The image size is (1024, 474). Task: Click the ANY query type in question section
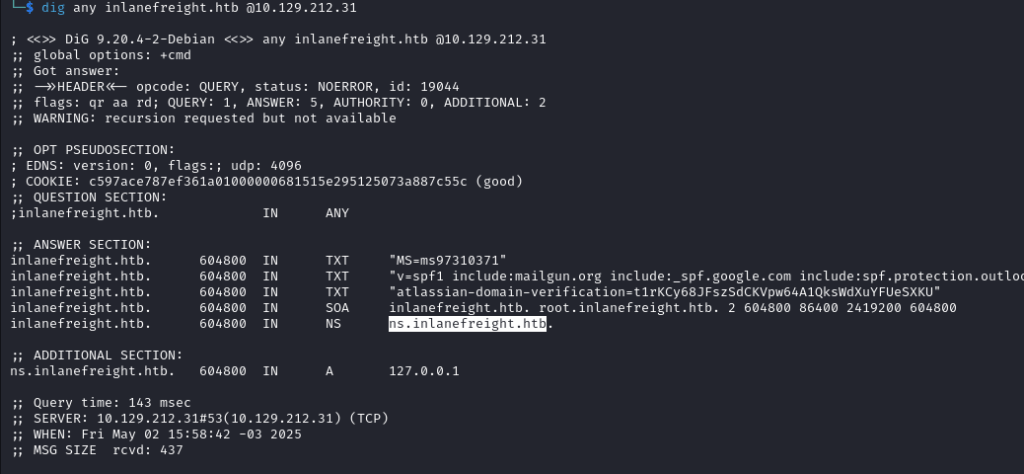[x=337, y=213]
